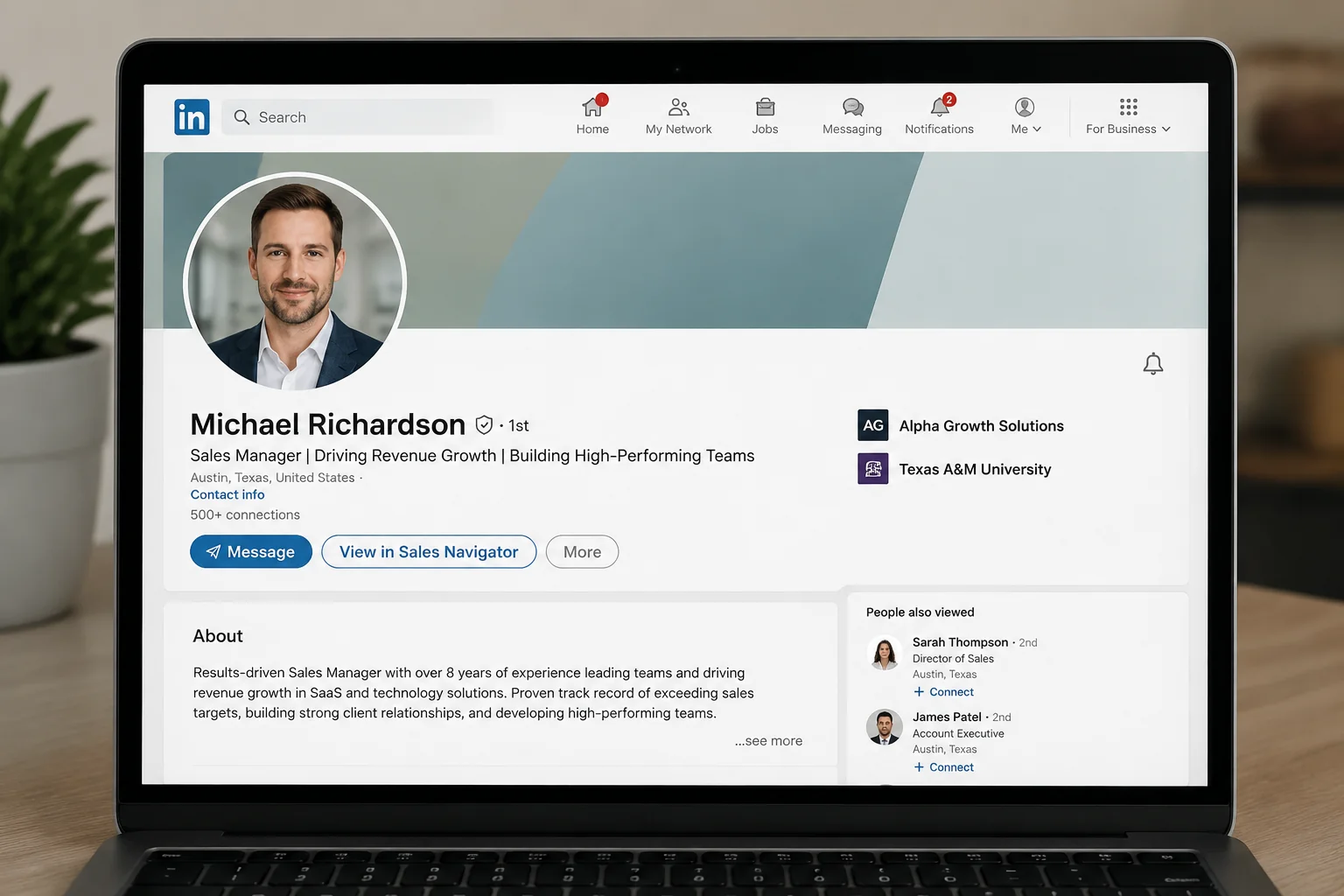The image size is (1344, 896).
Task: Click the paper plane icon in Message button
Action: (213, 552)
